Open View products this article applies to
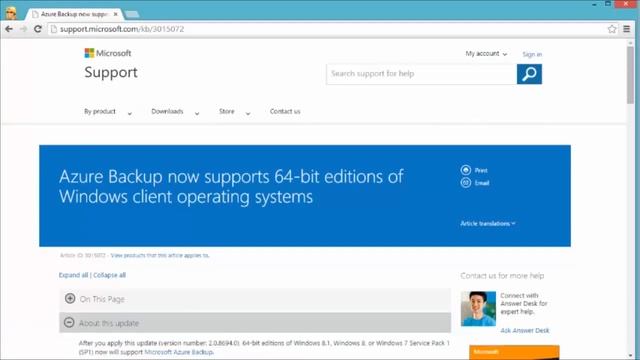640x360 pixels. (160, 256)
